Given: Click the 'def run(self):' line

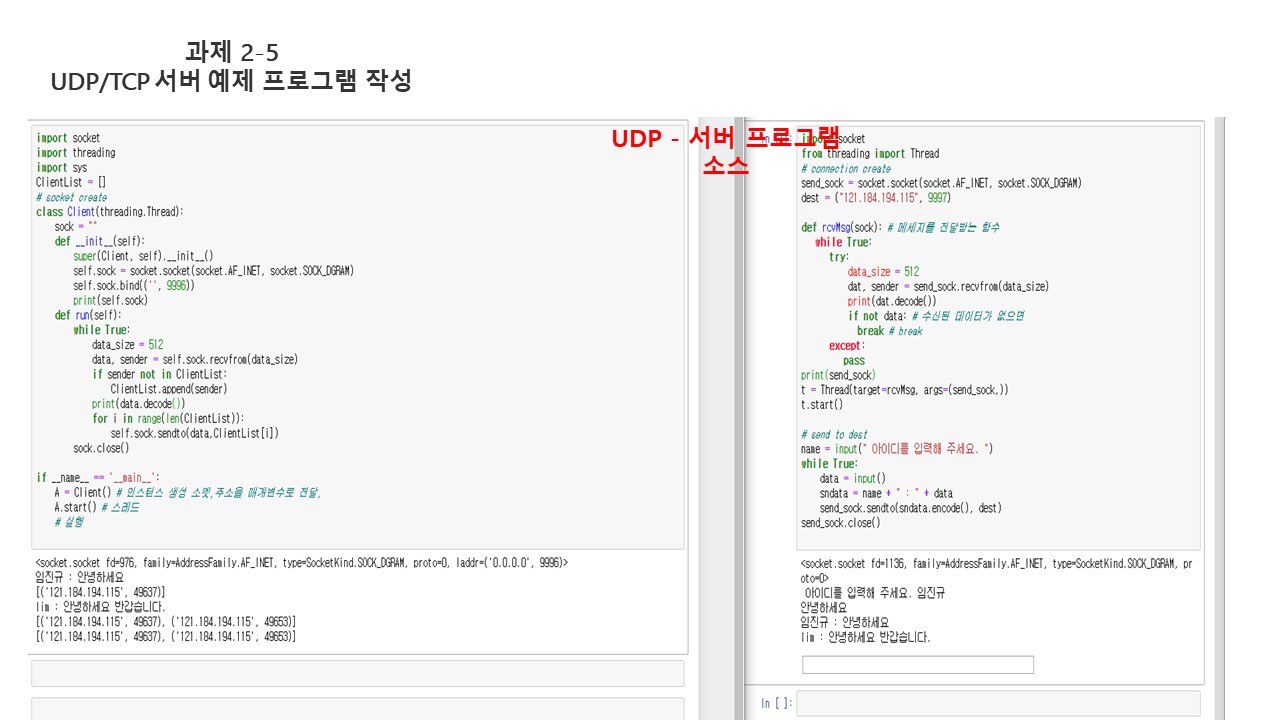Looking at the screenshot, I should point(88,315).
